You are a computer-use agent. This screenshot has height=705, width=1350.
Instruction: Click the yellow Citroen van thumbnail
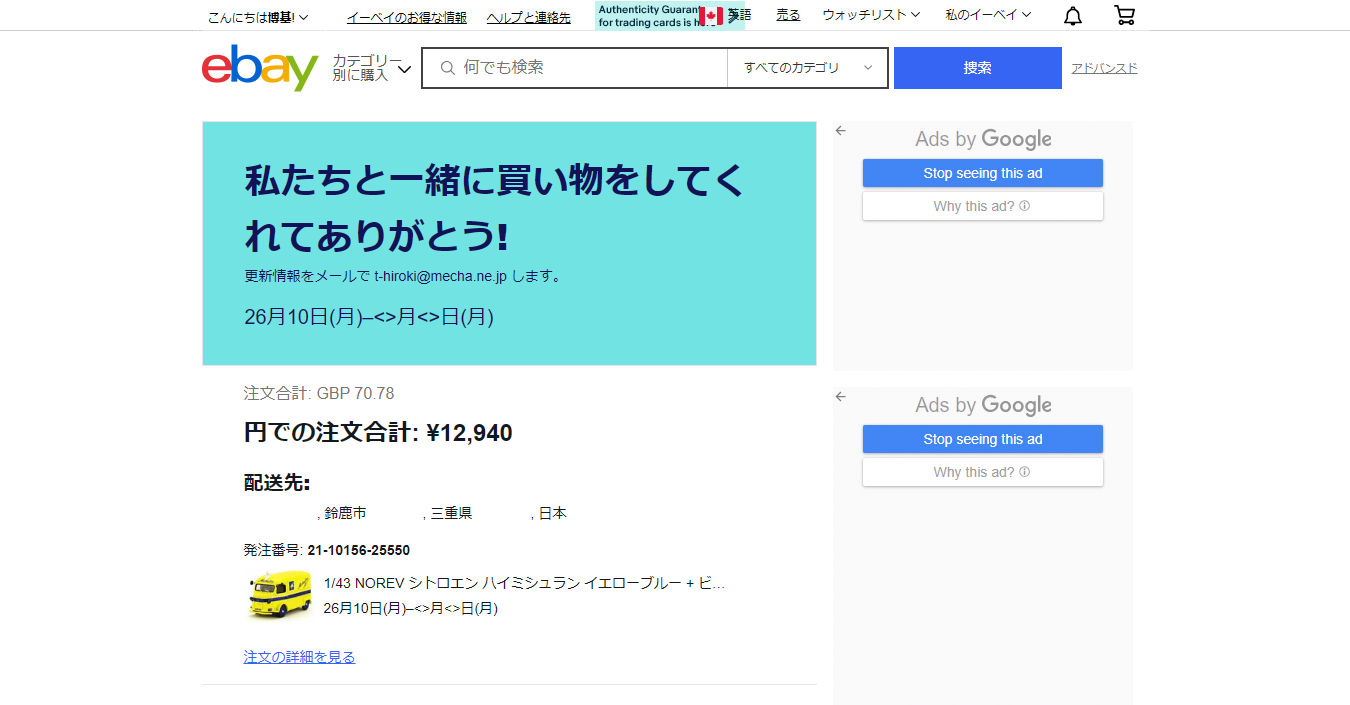(279, 595)
